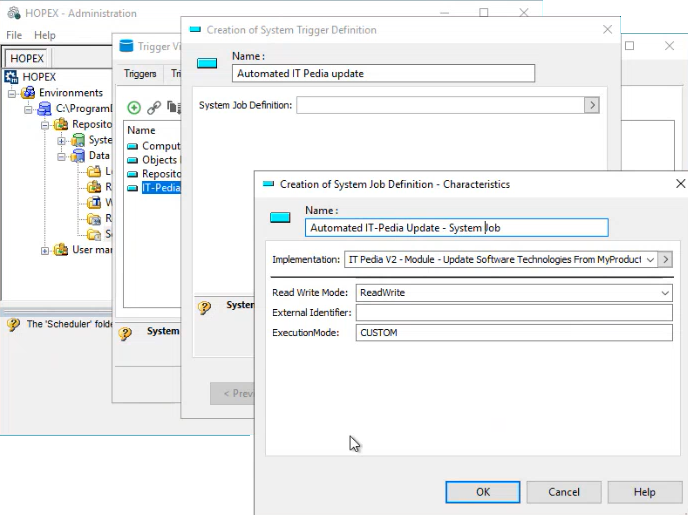Collapse the Data repository tree node

click(x=61, y=156)
